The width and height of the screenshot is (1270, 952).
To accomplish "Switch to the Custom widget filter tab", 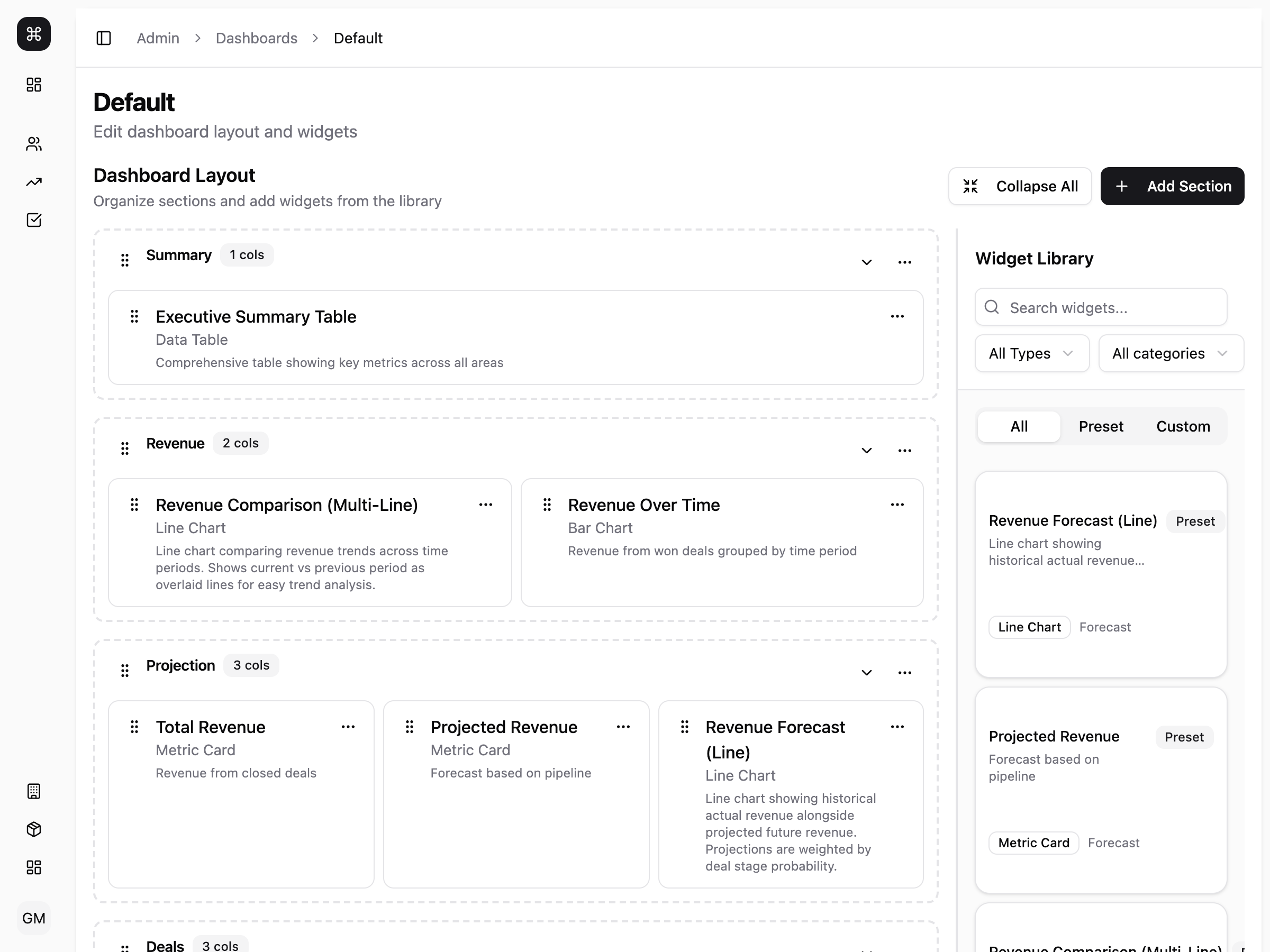I will (1183, 426).
